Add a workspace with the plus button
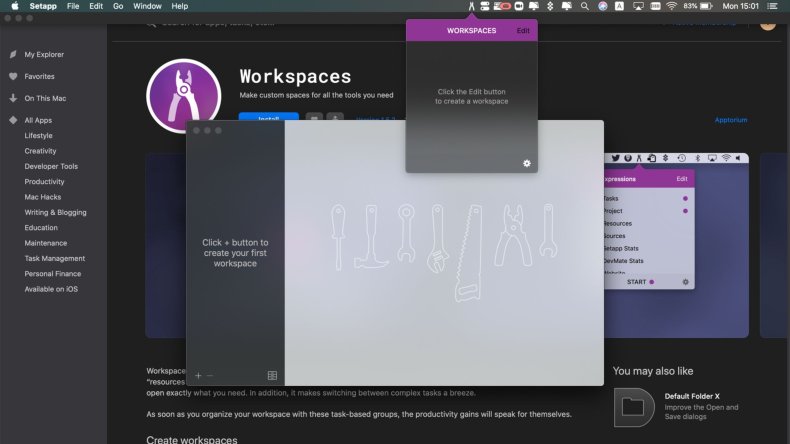The height and width of the screenshot is (444, 790). pos(198,375)
